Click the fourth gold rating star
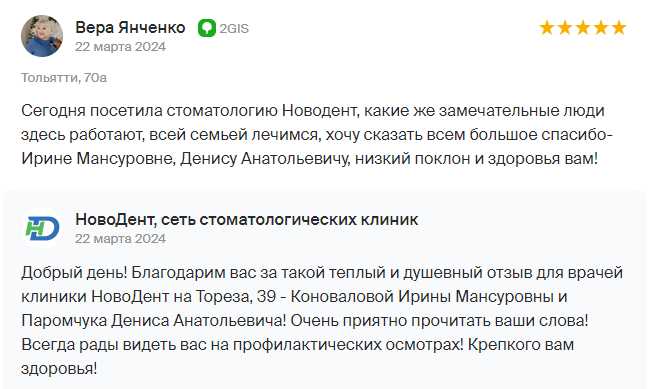The image size is (652, 389). point(601,28)
